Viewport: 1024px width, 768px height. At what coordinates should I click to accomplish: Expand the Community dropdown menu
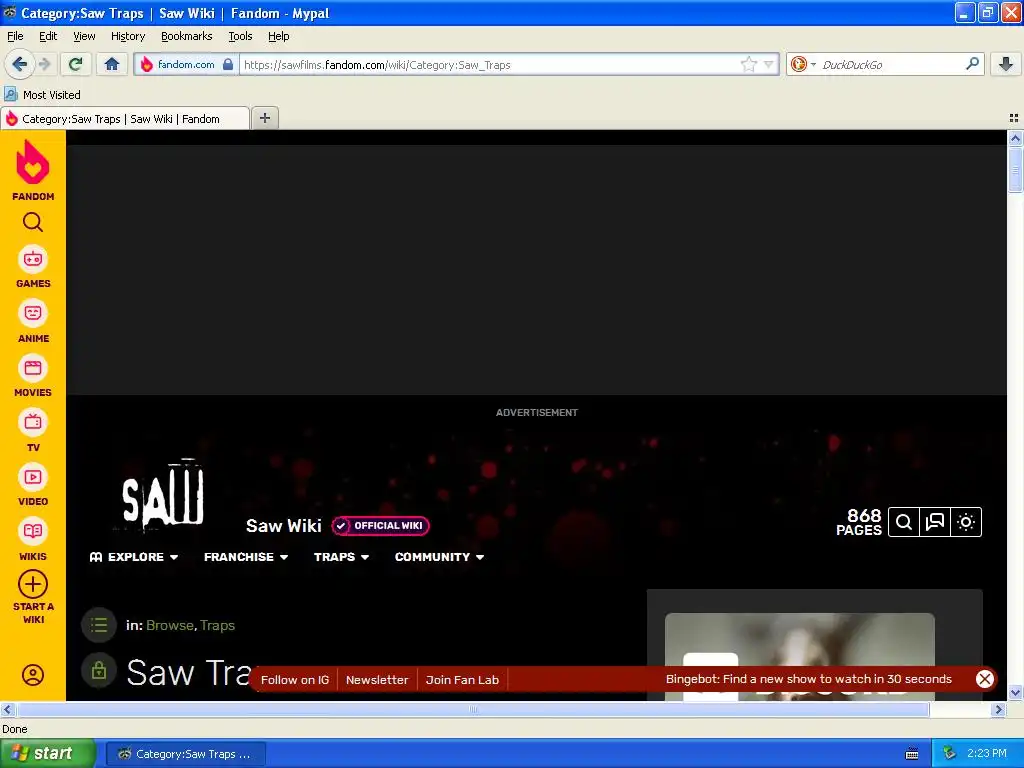point(440,557)
